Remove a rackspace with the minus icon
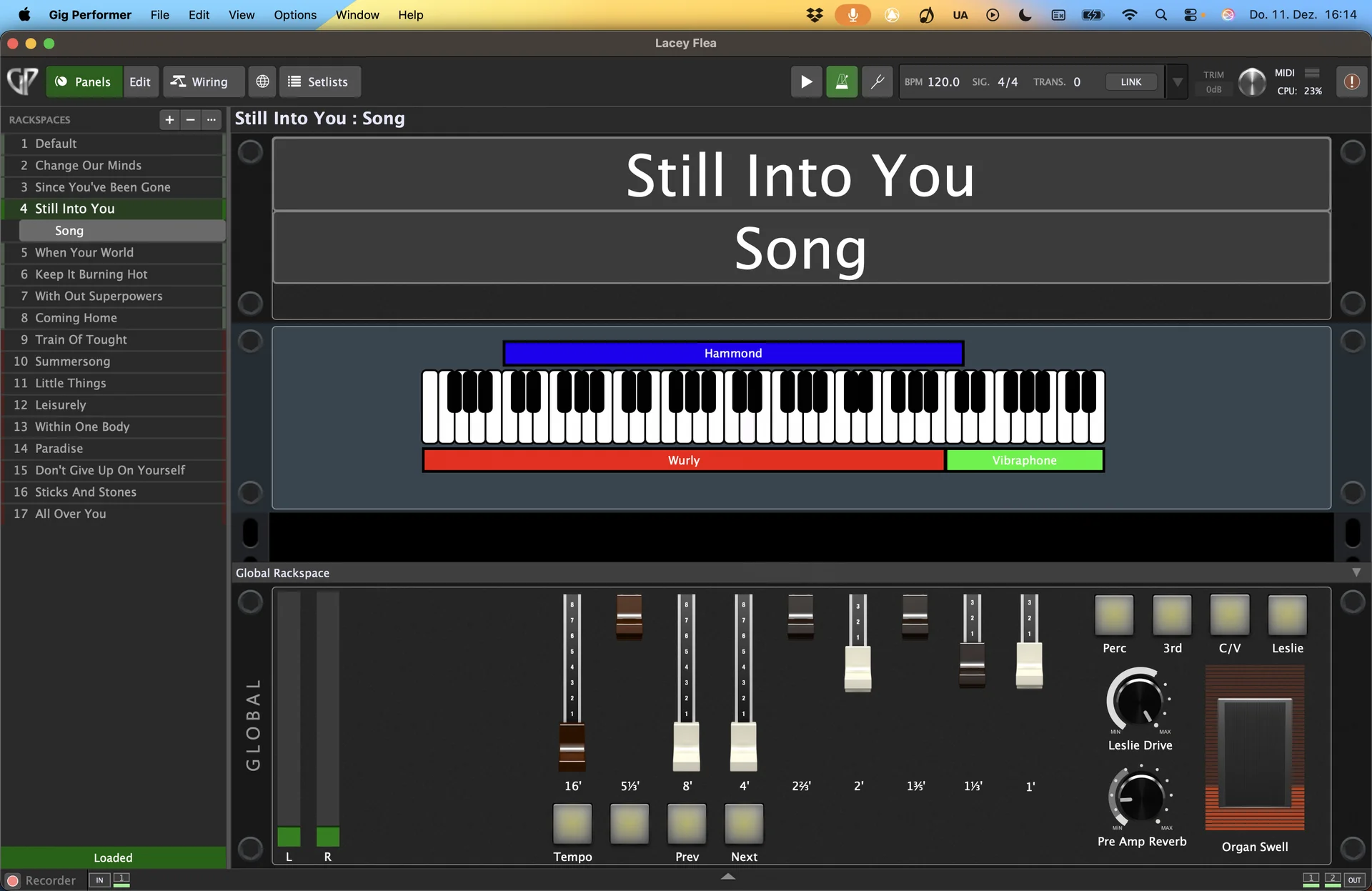This screenshot has width=1372, height=891. tap(190, 120)
